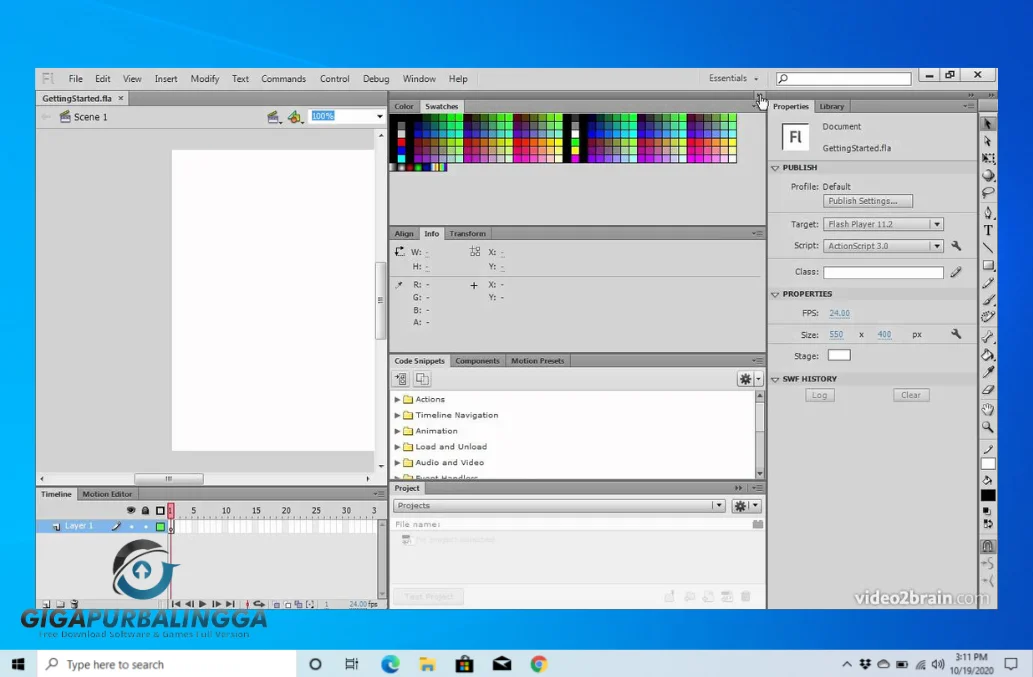Toggle Onion Skin button
1033x677 pixels.
277,604
